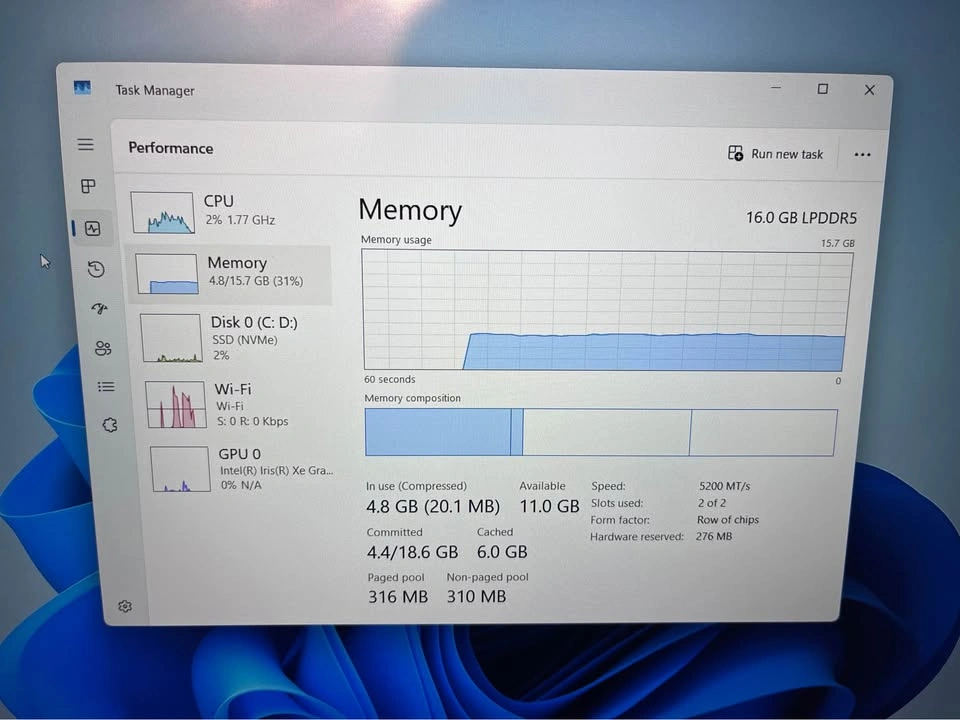The width and height of the screenshot is (960, 720).
Task: Open Task Manager settings gear
Action: tap(125, 606)
